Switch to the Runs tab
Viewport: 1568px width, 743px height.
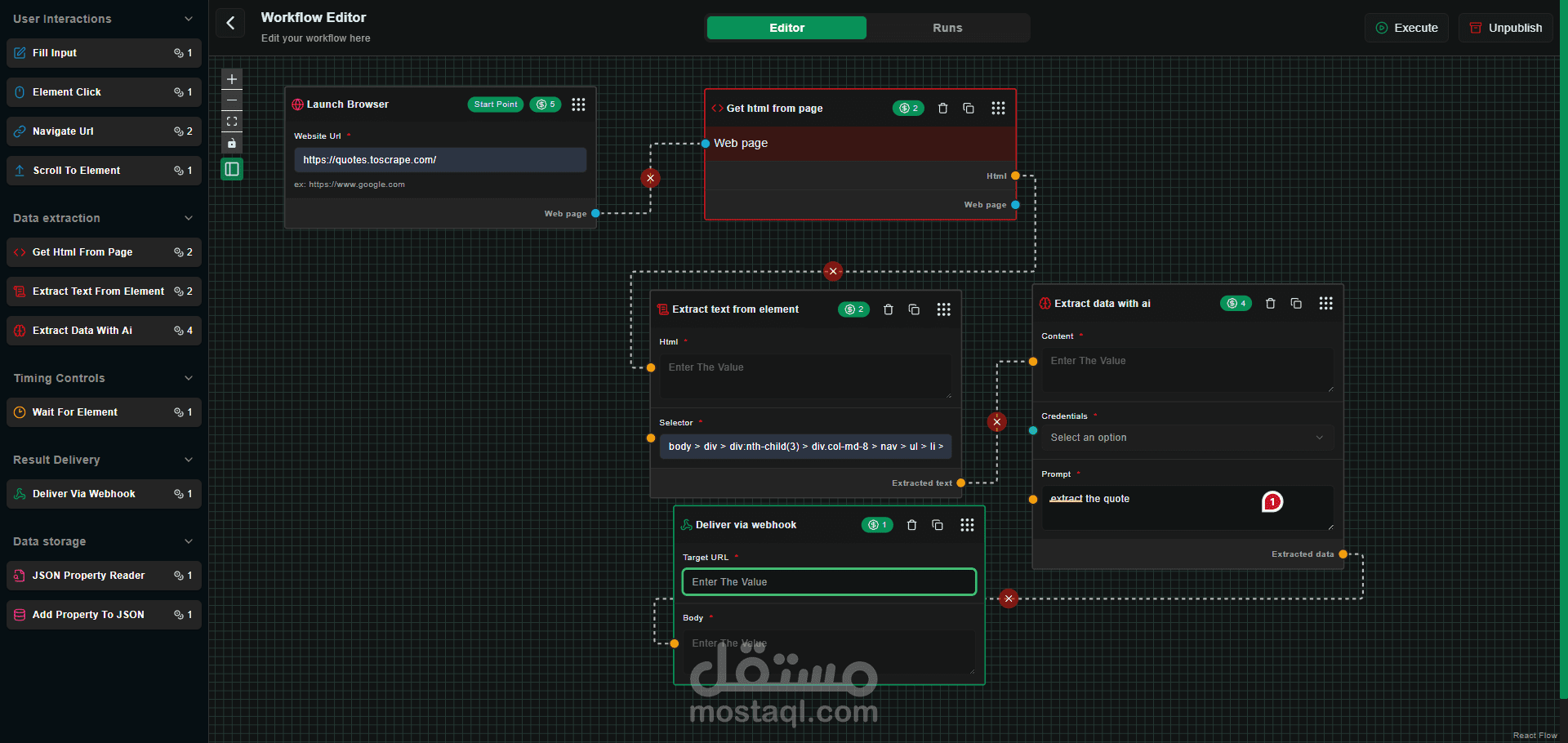(947, 27)
